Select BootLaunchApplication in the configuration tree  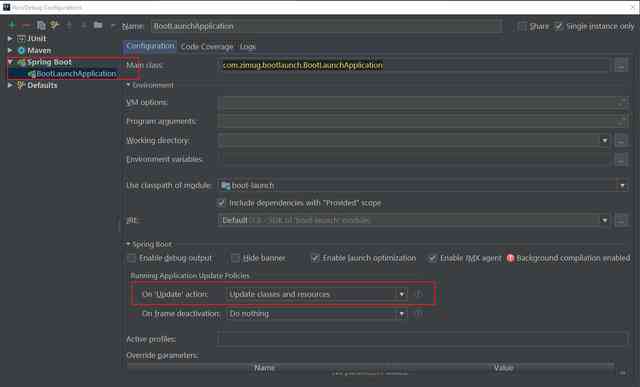[x=76, y=74]
